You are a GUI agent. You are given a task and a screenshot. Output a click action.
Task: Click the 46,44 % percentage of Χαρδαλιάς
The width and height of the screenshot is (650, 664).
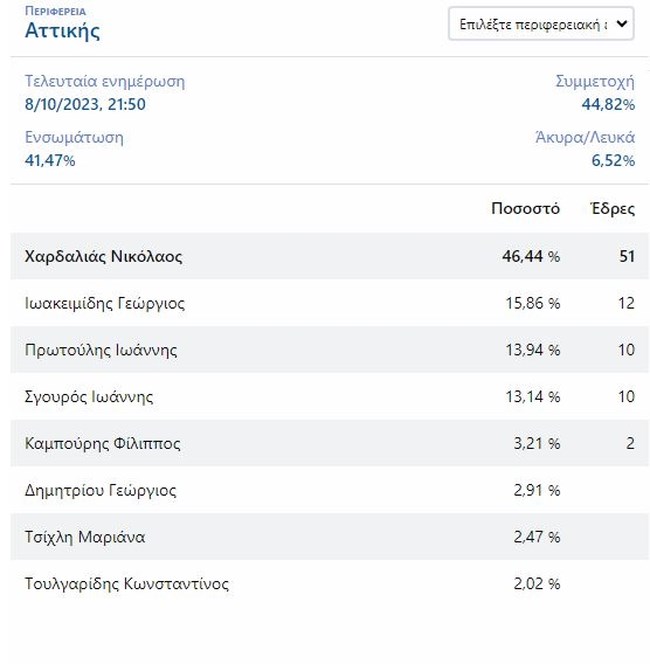pyautogui.click(x=531, y=256)
